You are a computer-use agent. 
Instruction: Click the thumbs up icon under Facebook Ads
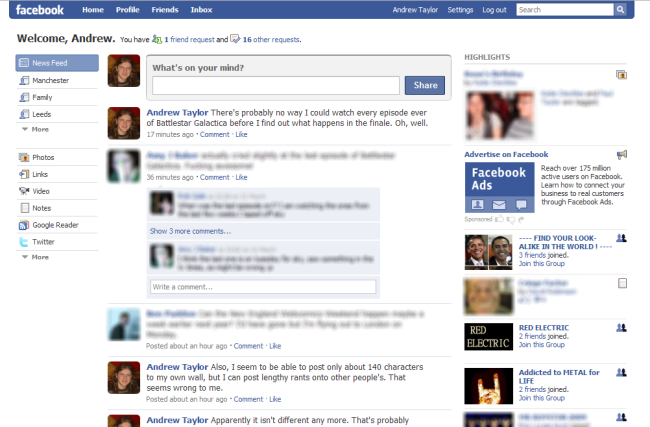pos(500,219)
